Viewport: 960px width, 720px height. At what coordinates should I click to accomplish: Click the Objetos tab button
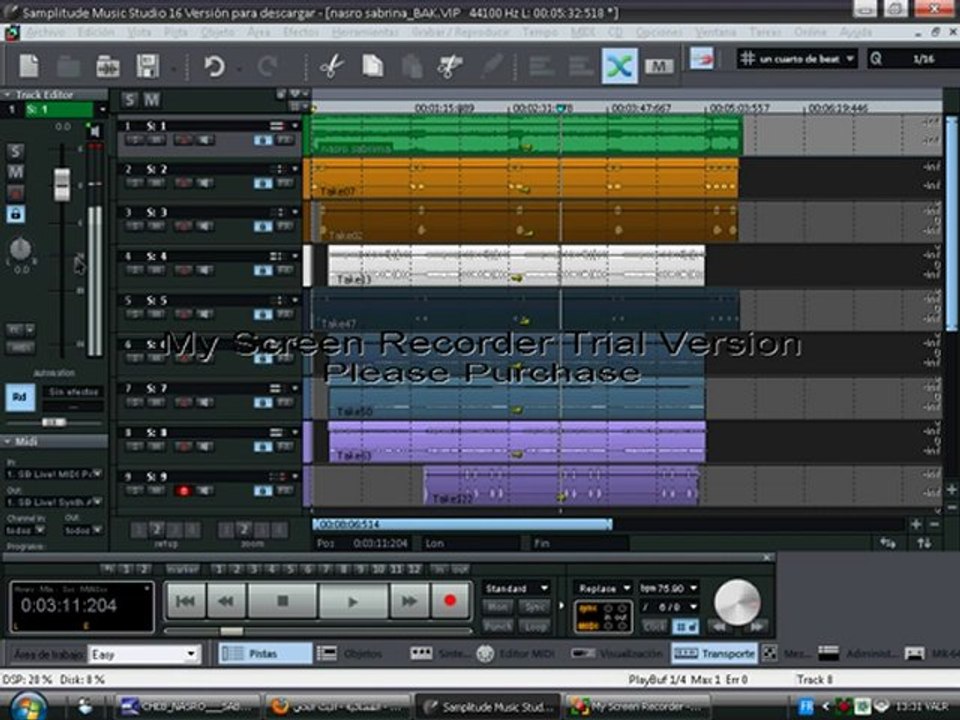click(350, 654)
